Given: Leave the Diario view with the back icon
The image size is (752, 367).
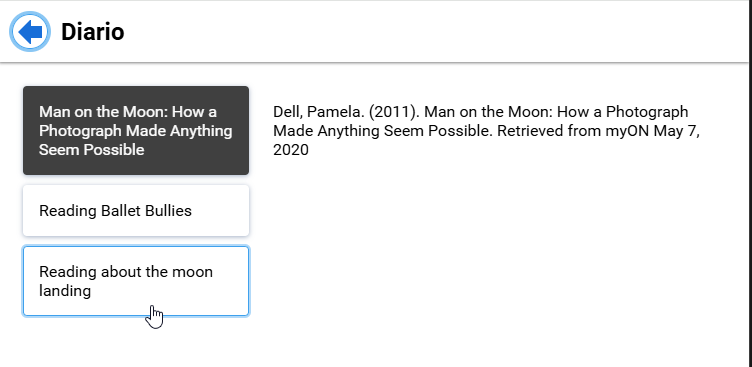Looking at the screenshot, I should (x=30, y=32).
